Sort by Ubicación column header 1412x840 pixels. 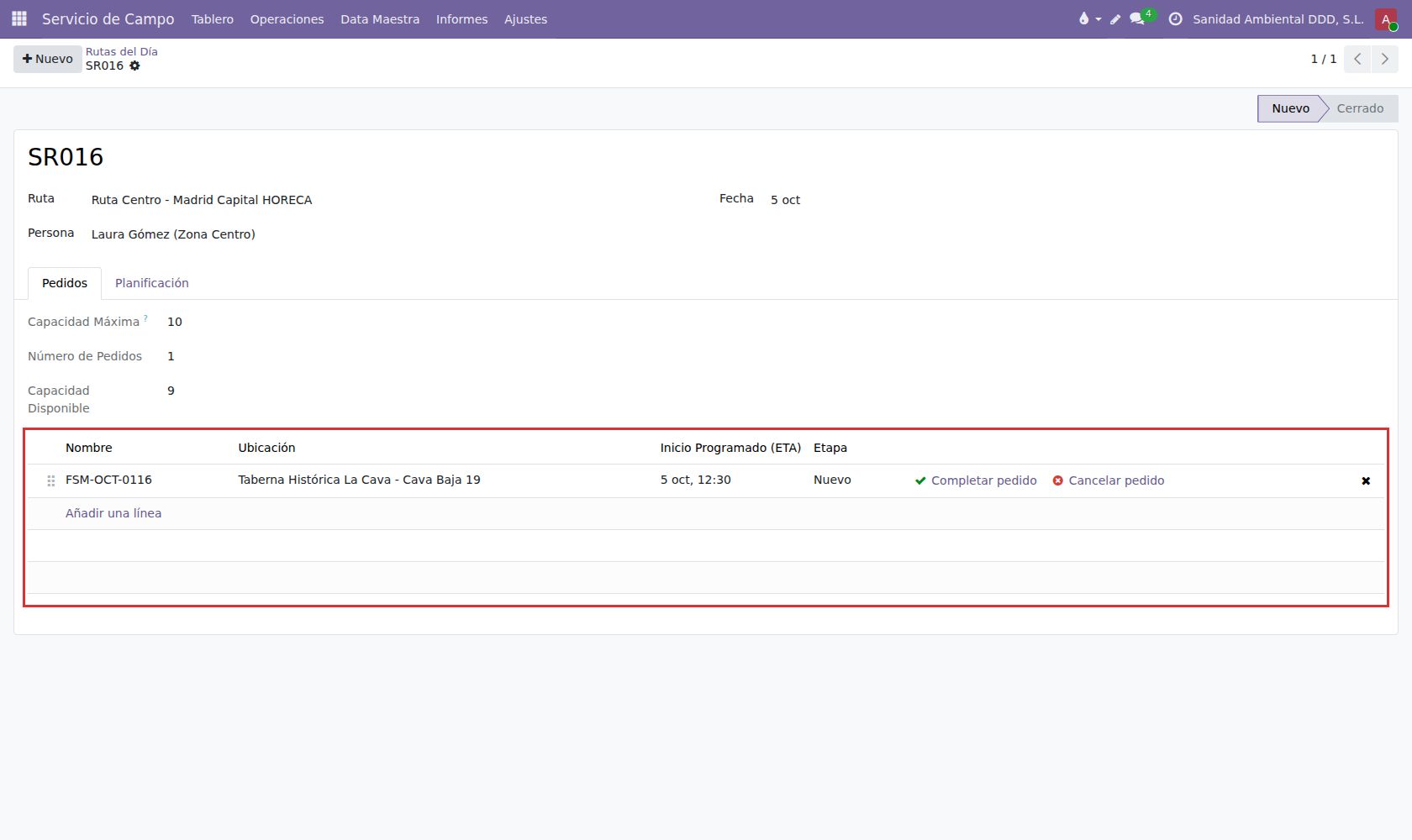pyautogui.click(x=266, y=448)
